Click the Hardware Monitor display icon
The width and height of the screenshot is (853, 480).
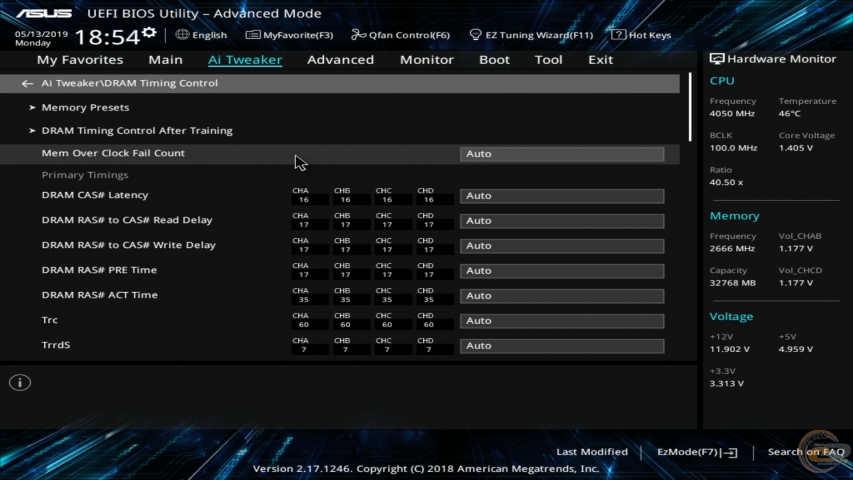click(716, 59)
